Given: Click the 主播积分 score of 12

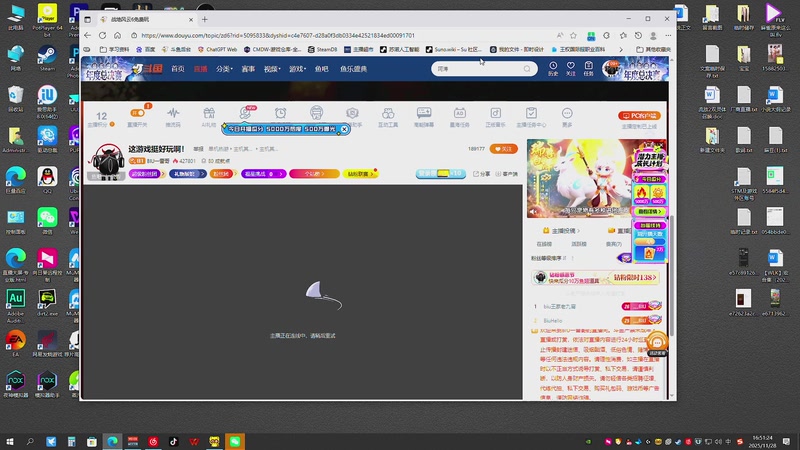Looking at the screenshot, I should coord(101,118).
